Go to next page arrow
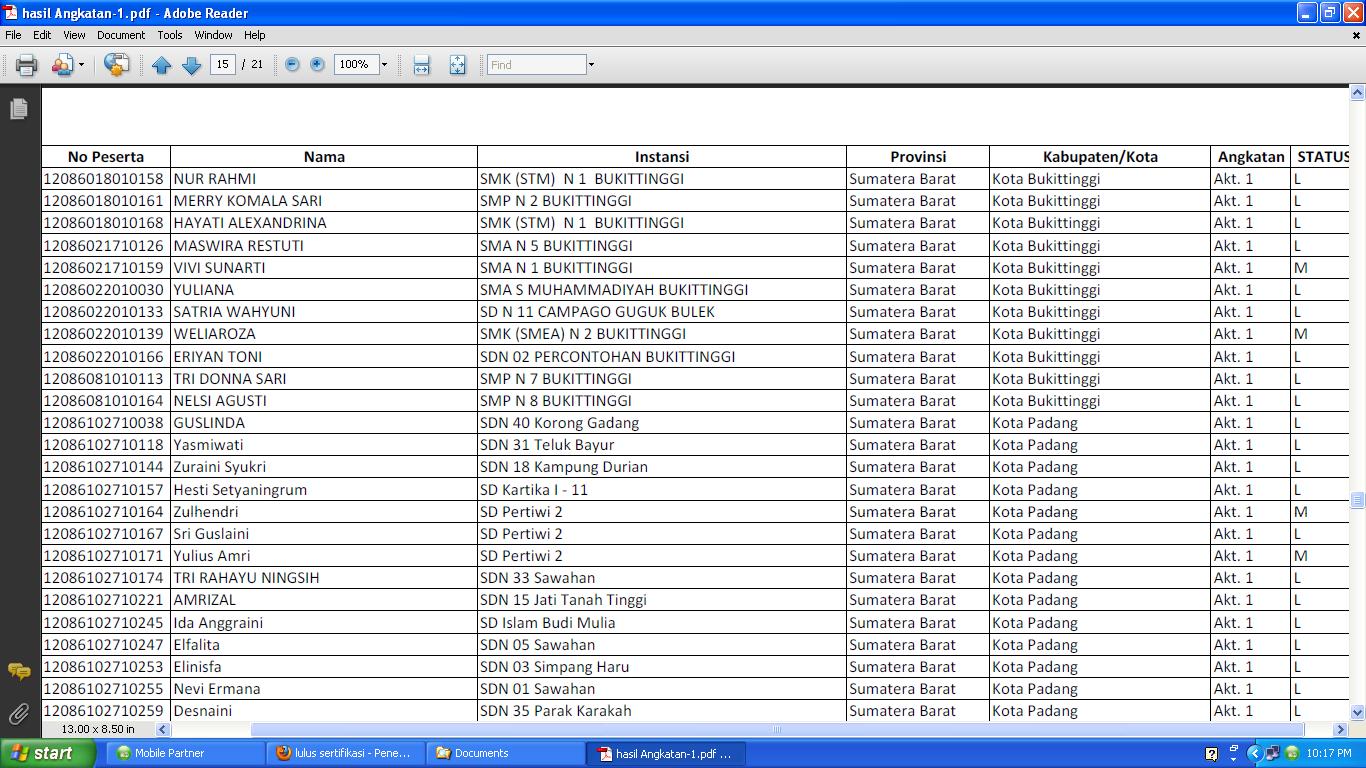1366x768 pixels. pos(191,65)
